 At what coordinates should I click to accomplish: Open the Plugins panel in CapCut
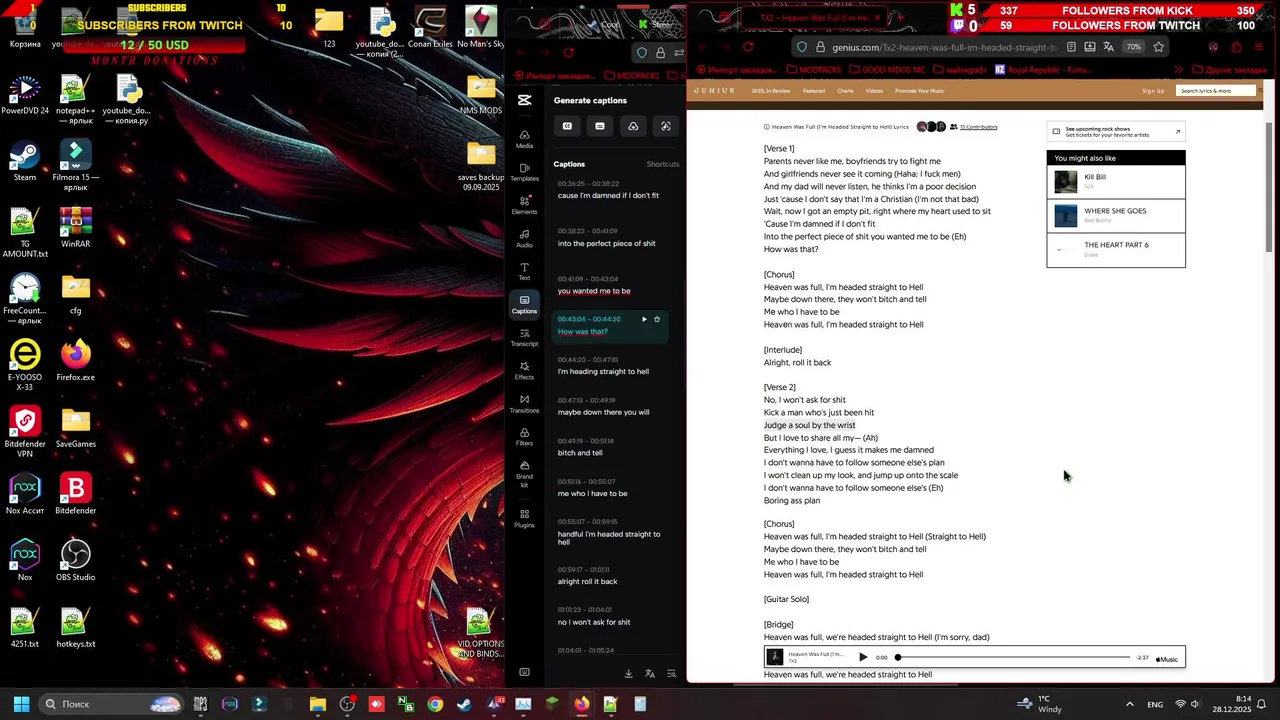click(x=524, y=518)
